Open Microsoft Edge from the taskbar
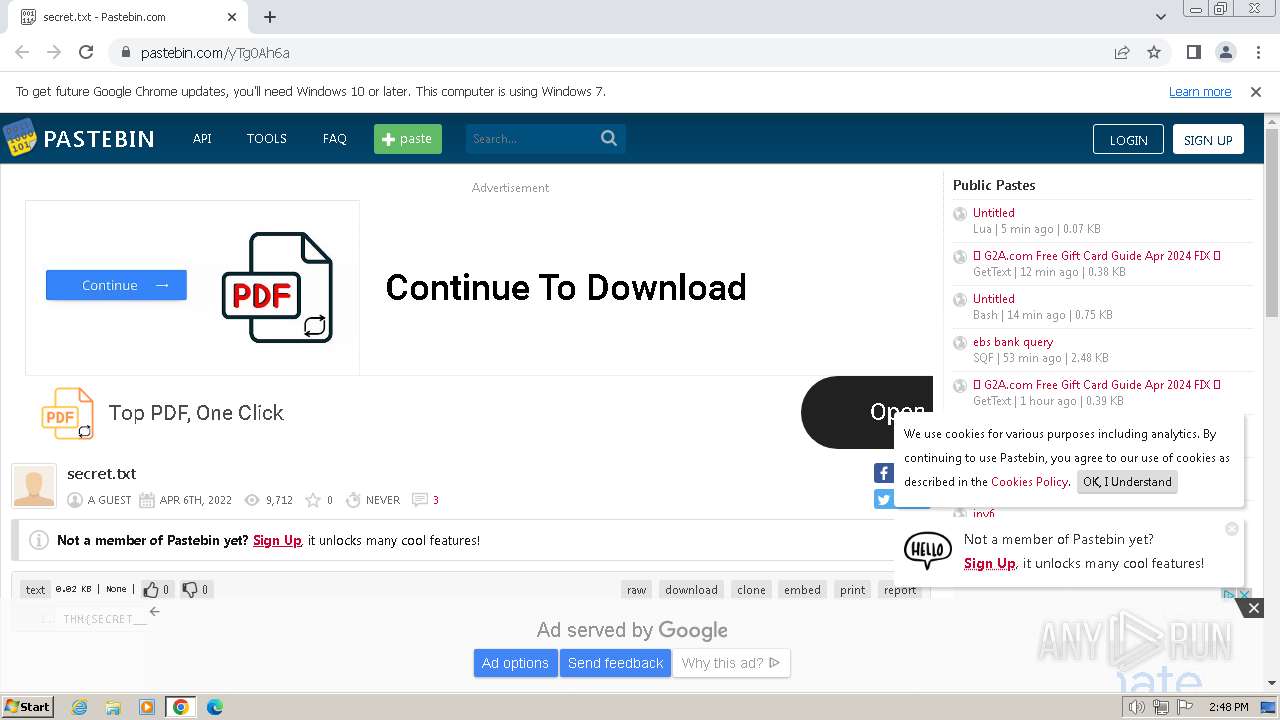 tap(215, 707)
